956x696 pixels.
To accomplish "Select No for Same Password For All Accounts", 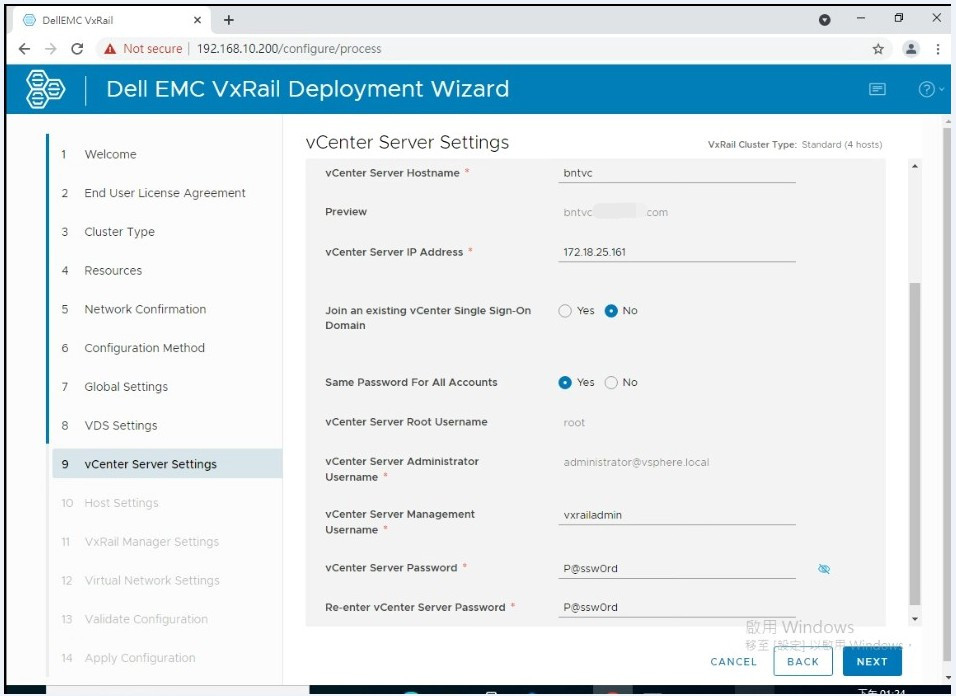I will coord(611,383).
